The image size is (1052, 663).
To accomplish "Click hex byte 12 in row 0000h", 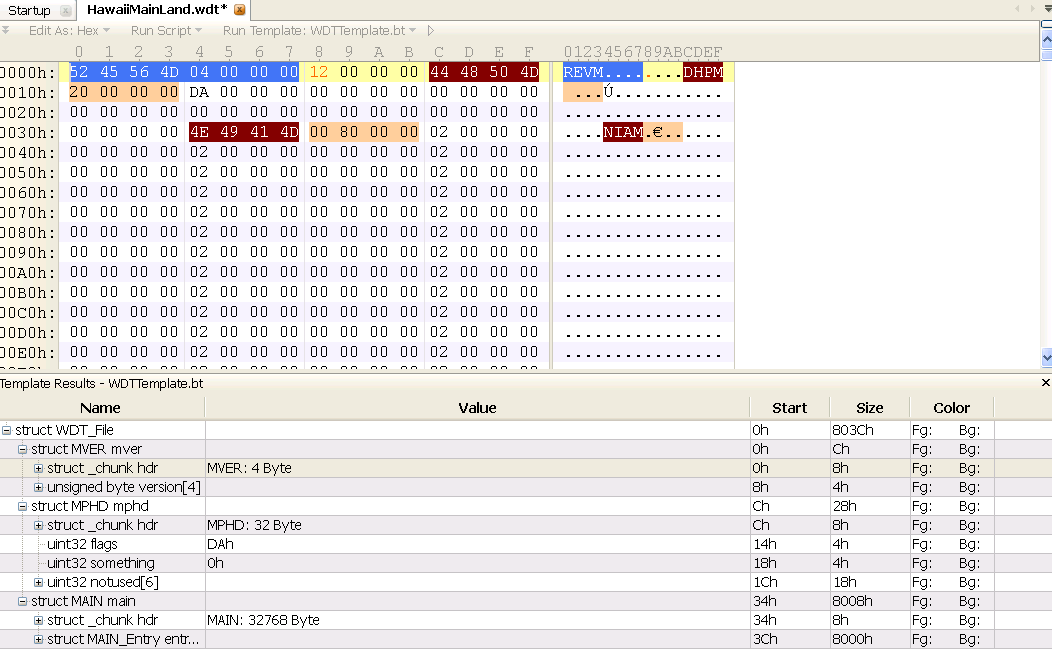I will pos(319,72).
